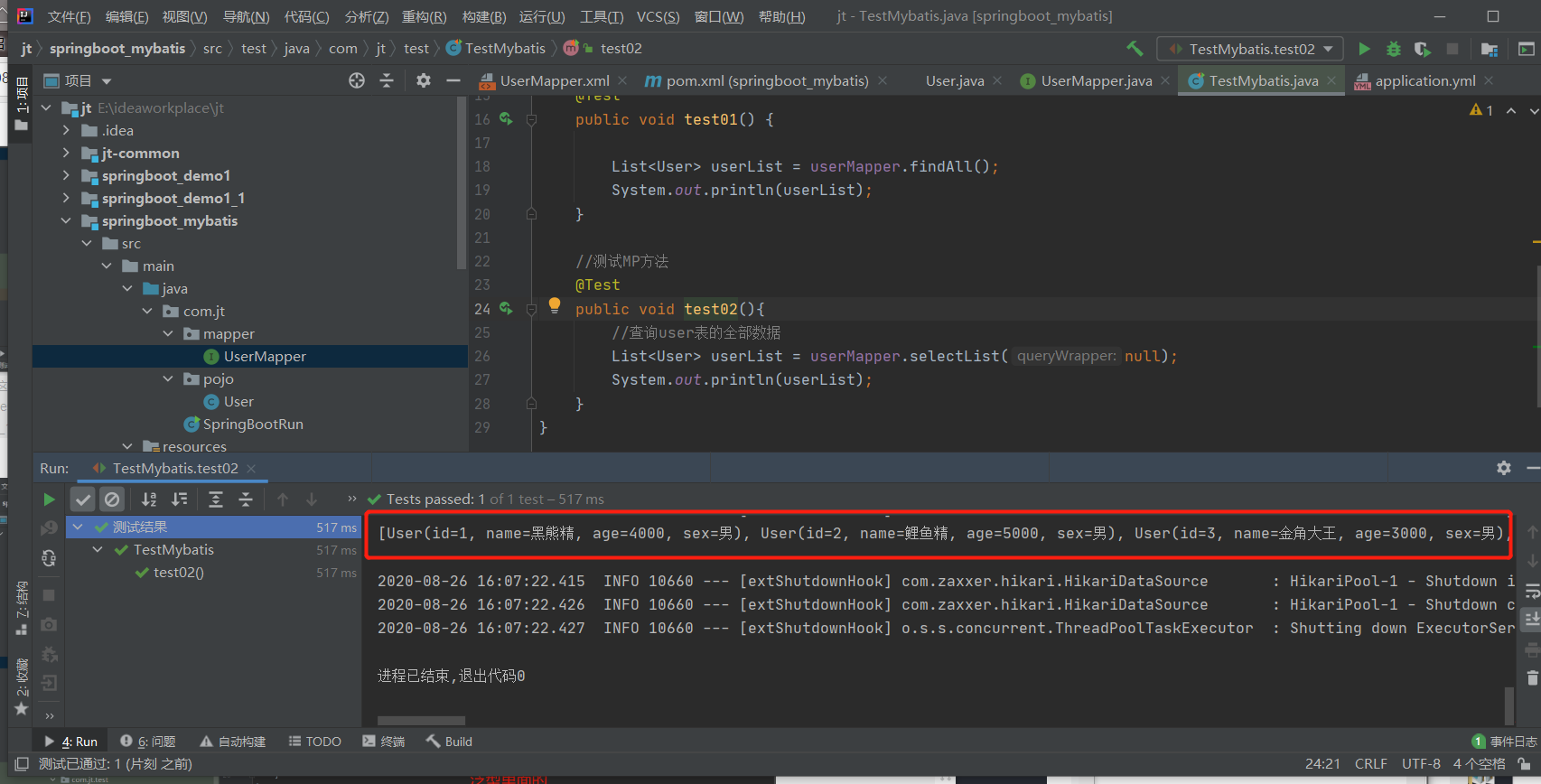1541x784 pixels.
Task: Click the UTF-8 encoding in the status bar
Action: point(1421,764)
